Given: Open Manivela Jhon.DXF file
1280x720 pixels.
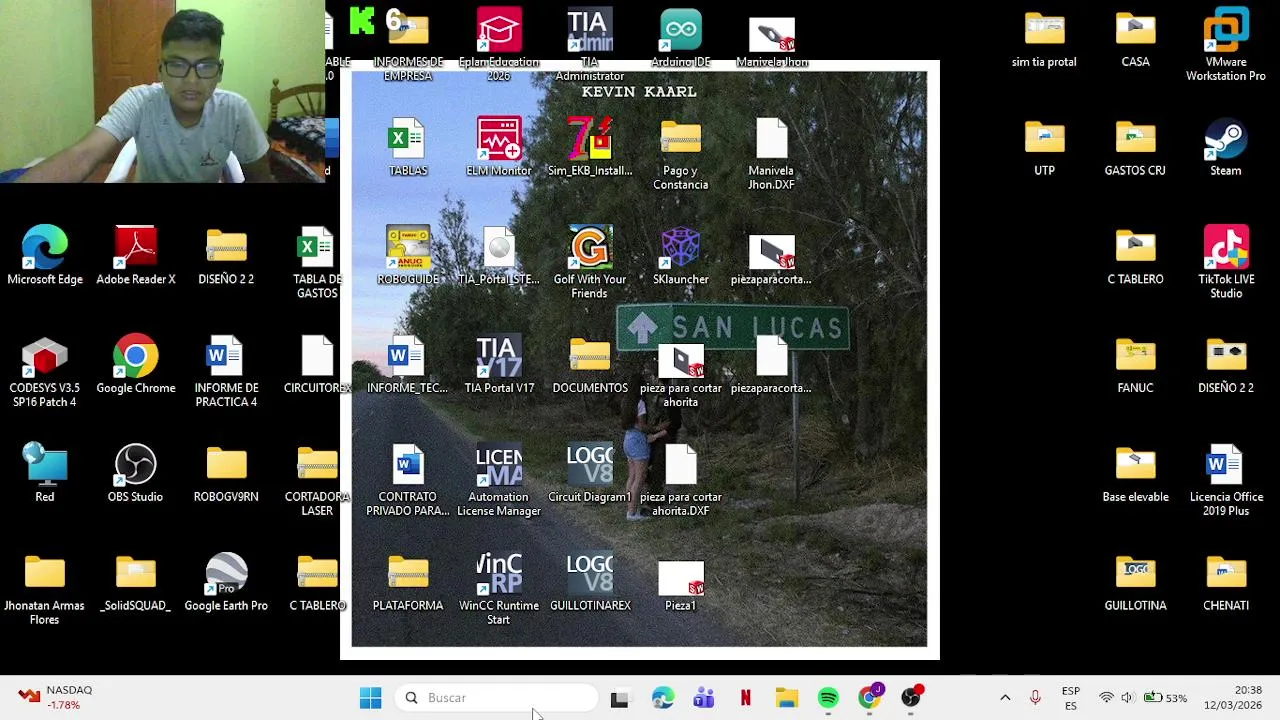Looking at the screenshot, I should coord(771,154).
